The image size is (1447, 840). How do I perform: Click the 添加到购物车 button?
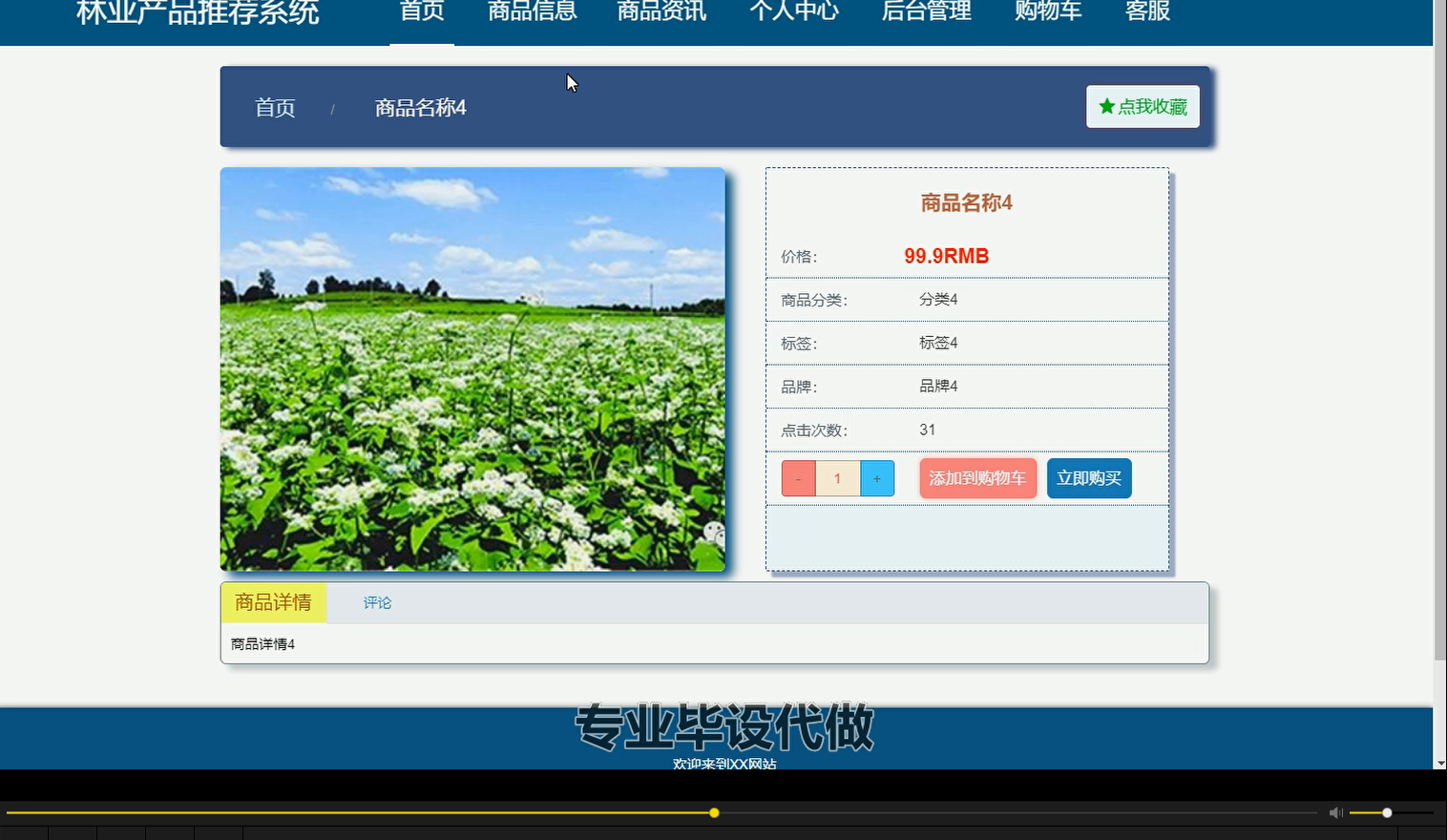[977, 478]
